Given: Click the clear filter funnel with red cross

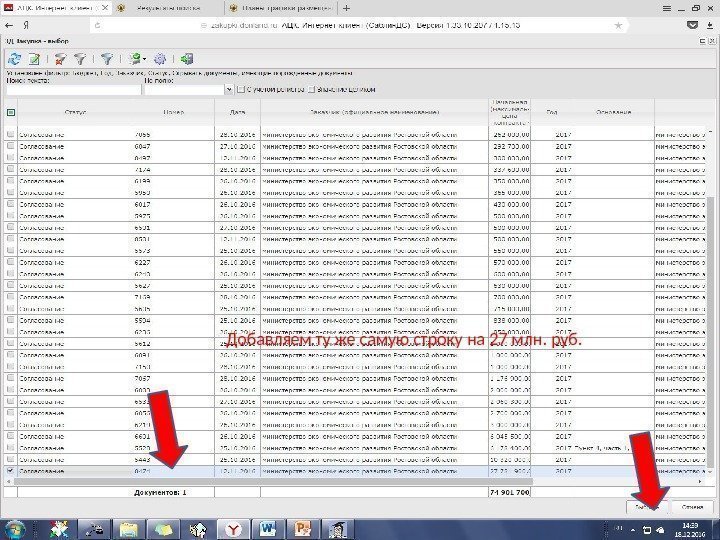Looking at the screenshot, I should coord(60,59).
